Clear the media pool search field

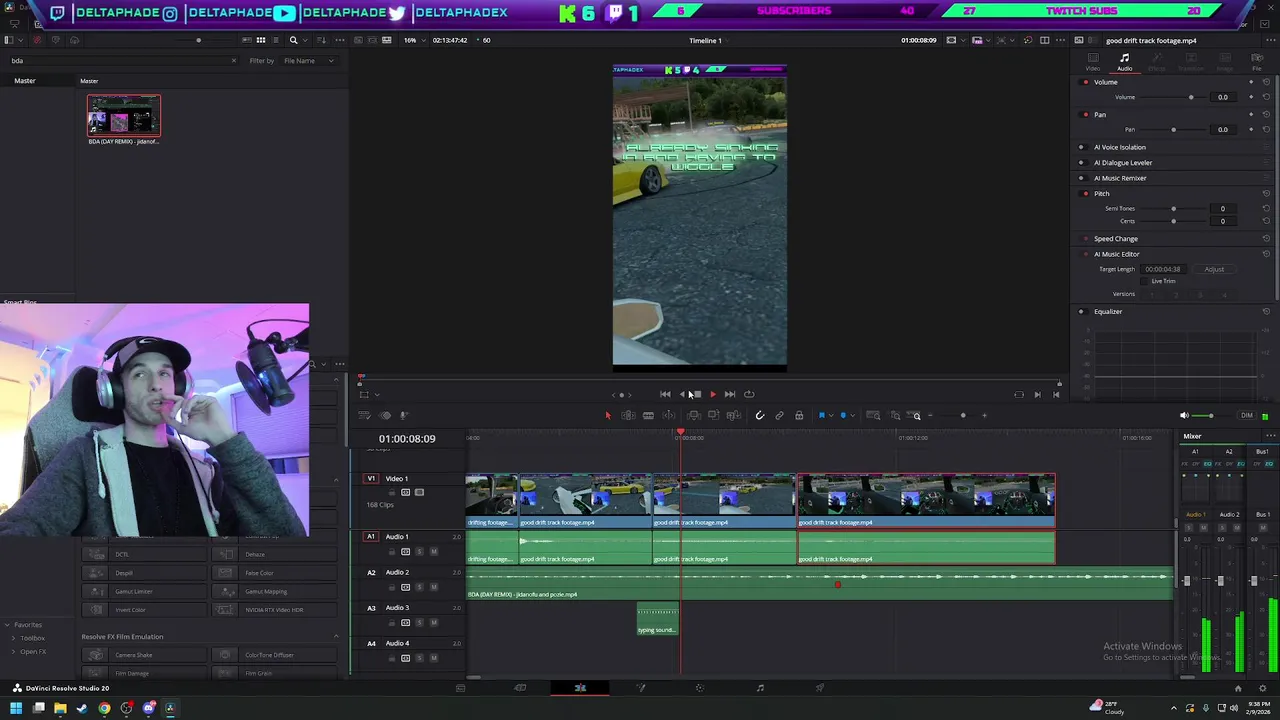(234, 61)
